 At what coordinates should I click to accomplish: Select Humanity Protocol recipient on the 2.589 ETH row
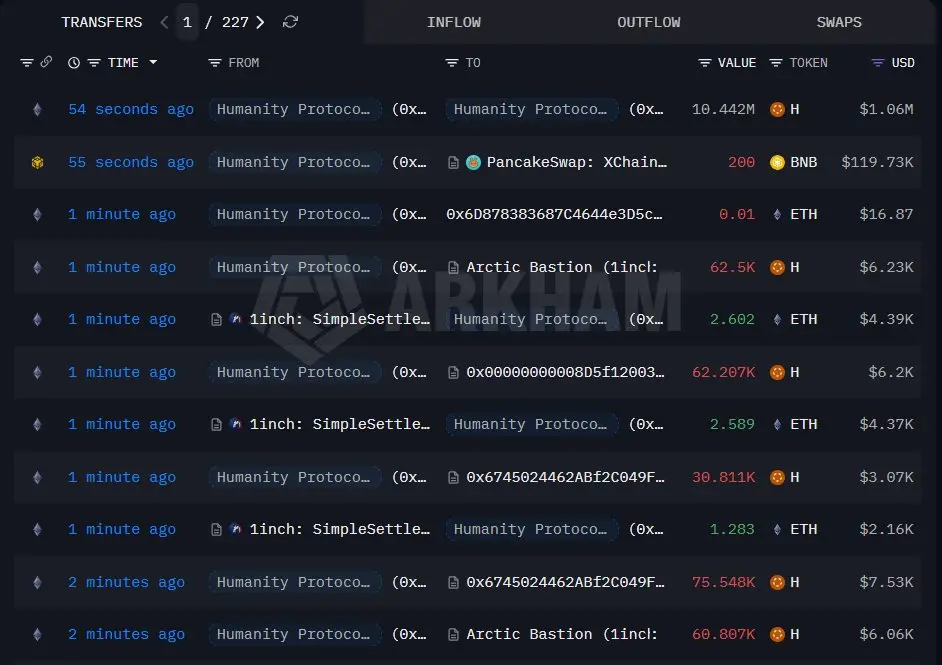click(531, 424)
